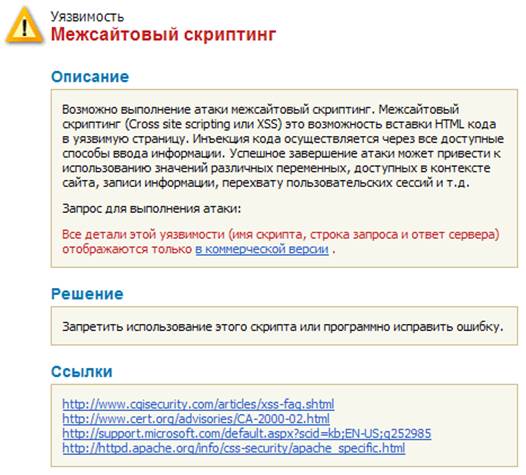Image resolution: width=526 pixels, height=475 pixels.
Task: Click the 'Ссылки' section heading
Action: (82, 372)
